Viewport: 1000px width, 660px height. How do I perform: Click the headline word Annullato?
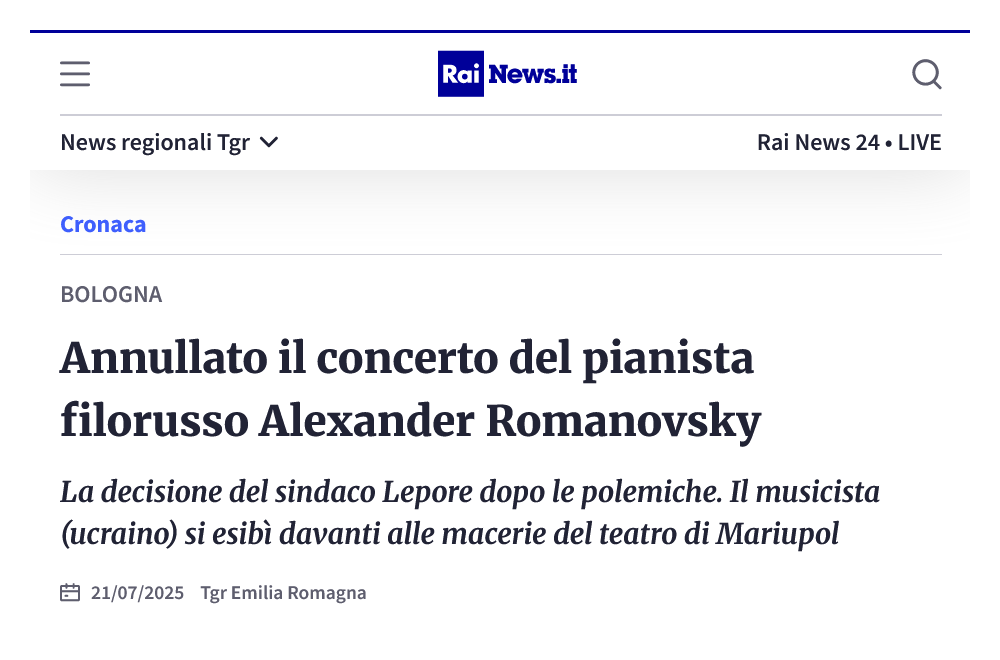point(164,358)
